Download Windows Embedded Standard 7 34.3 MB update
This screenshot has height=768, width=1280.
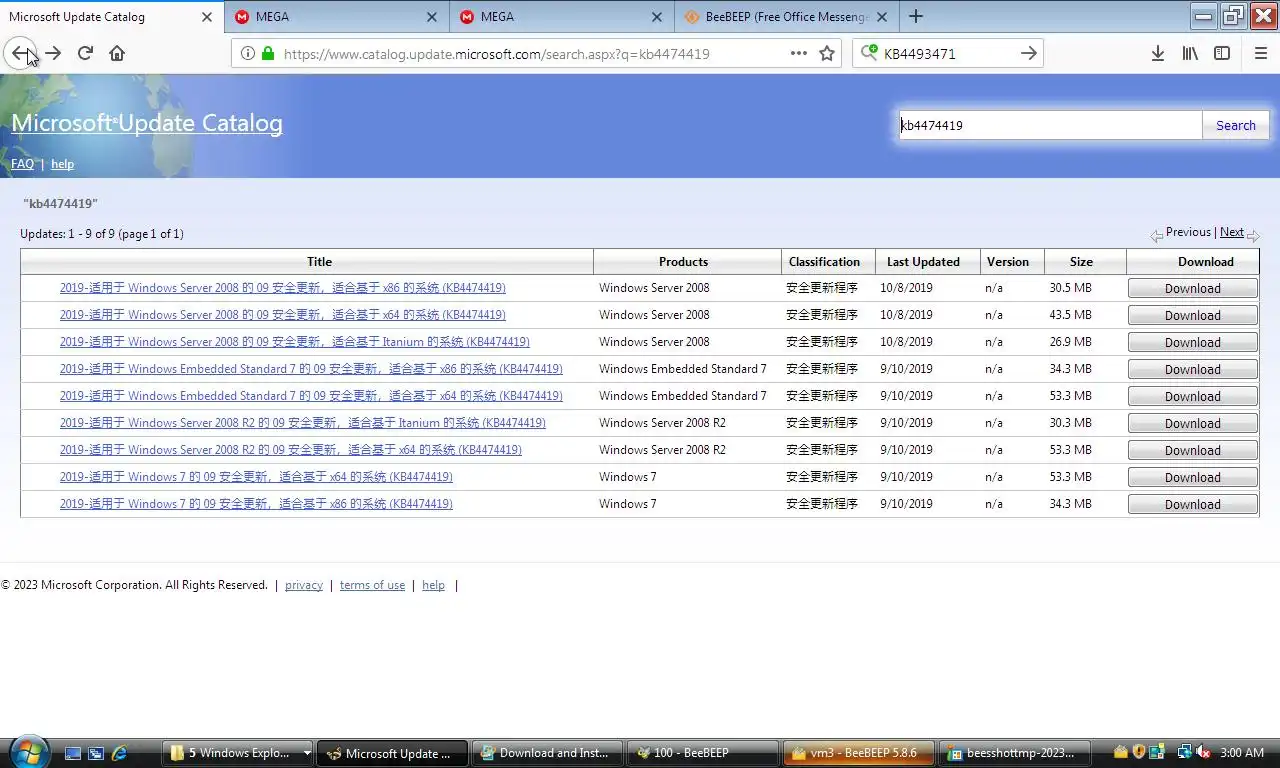tap(1192, 369)
